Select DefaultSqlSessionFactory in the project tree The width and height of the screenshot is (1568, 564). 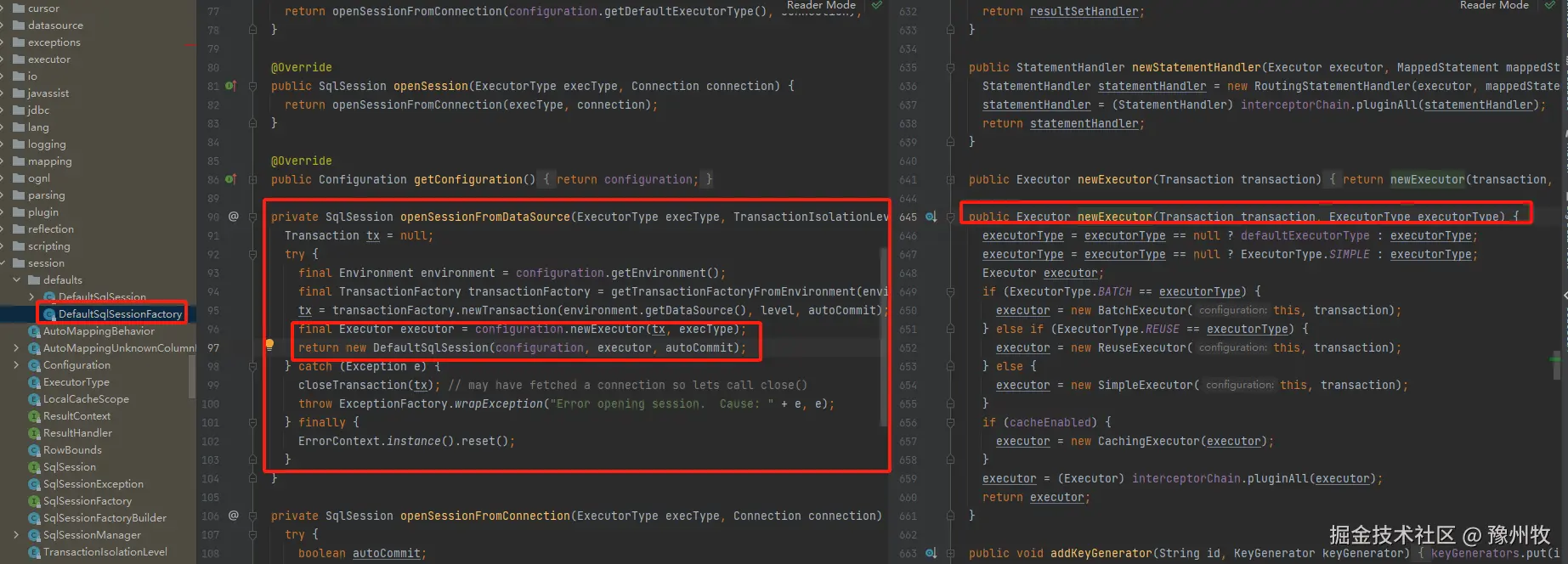(120, 314)
